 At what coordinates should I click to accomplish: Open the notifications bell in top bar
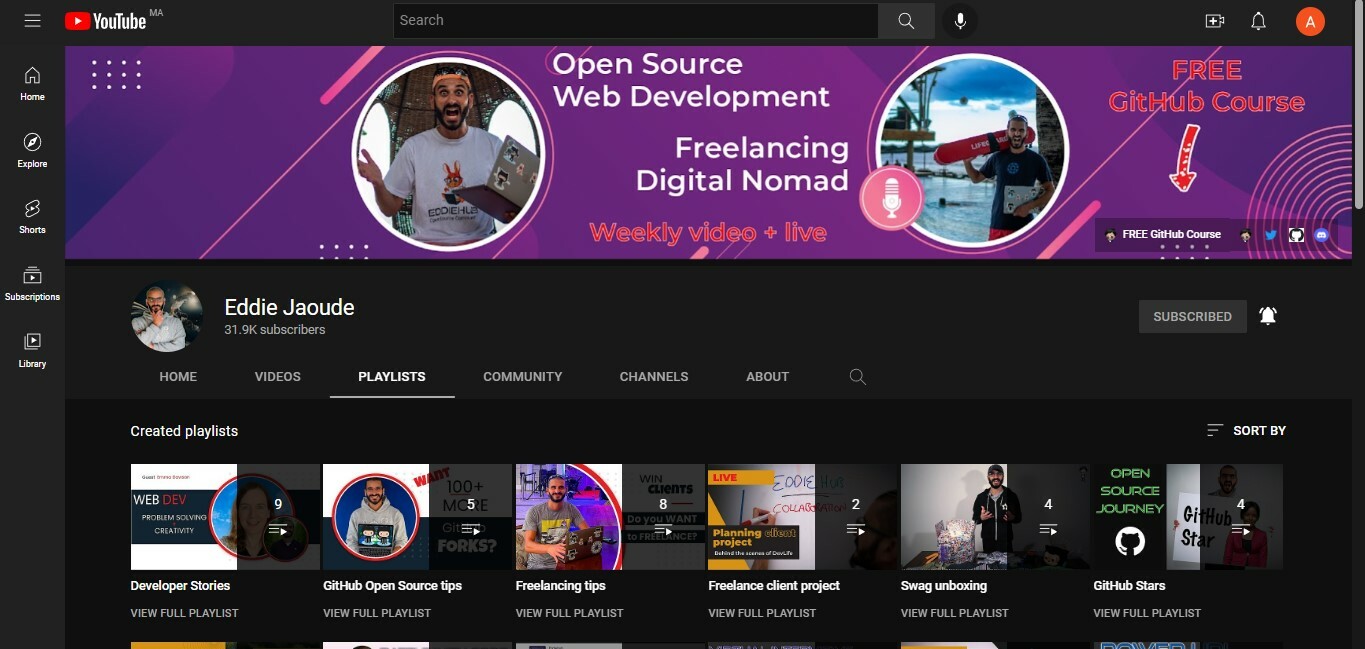click(x=1259, y=21)
